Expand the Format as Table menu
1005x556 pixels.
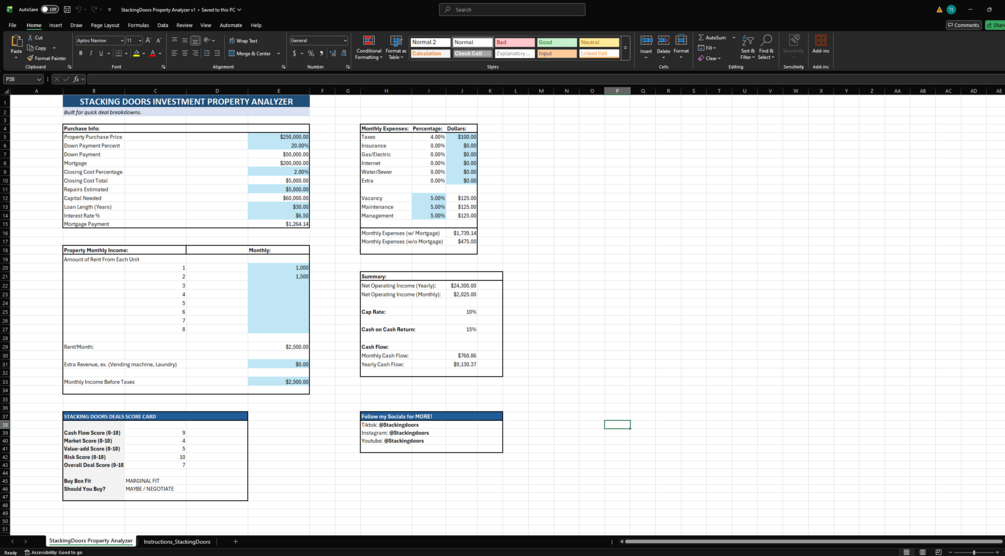pos(395,47)
